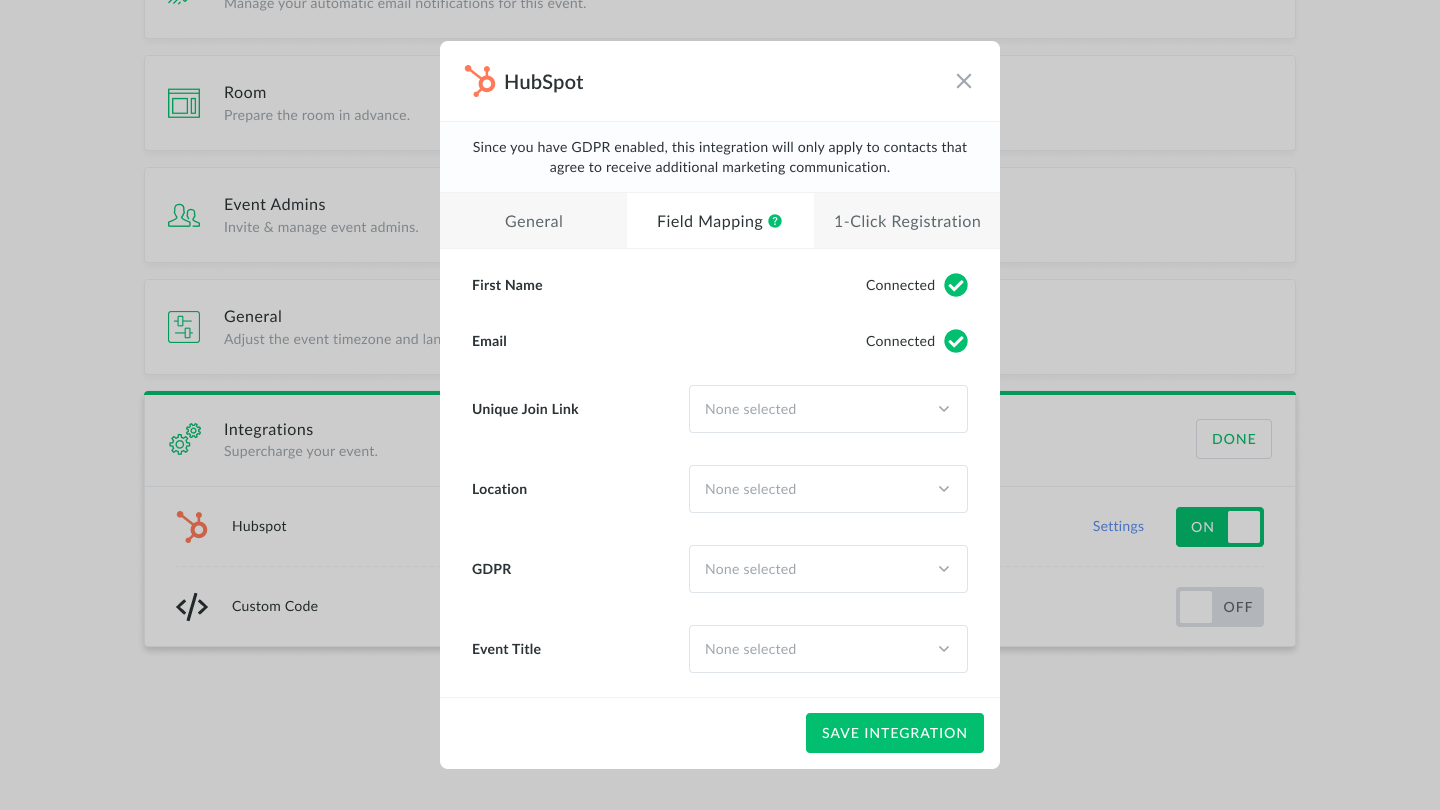The width and height of the screenshot is (1440, 810).
Task: Enable the Custom Code toggle
Action: coord(1219,607)
